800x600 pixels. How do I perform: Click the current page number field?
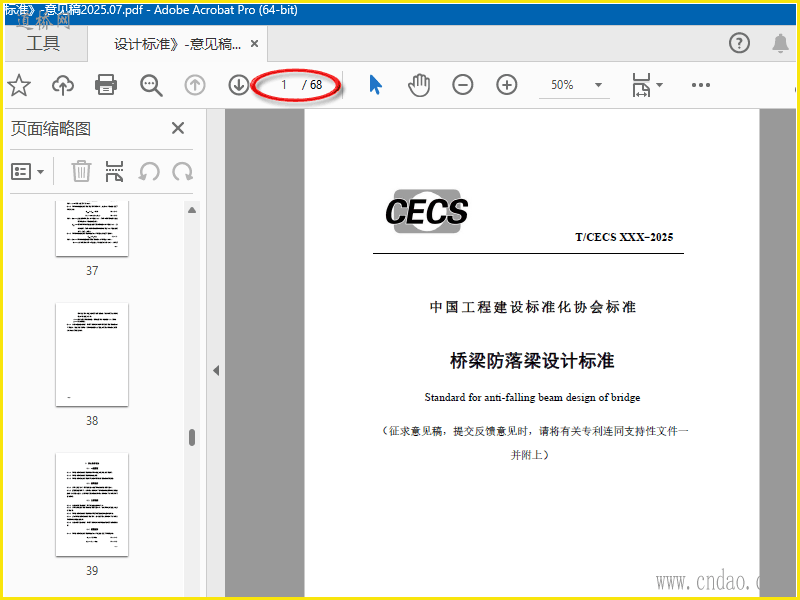(284, 85)
